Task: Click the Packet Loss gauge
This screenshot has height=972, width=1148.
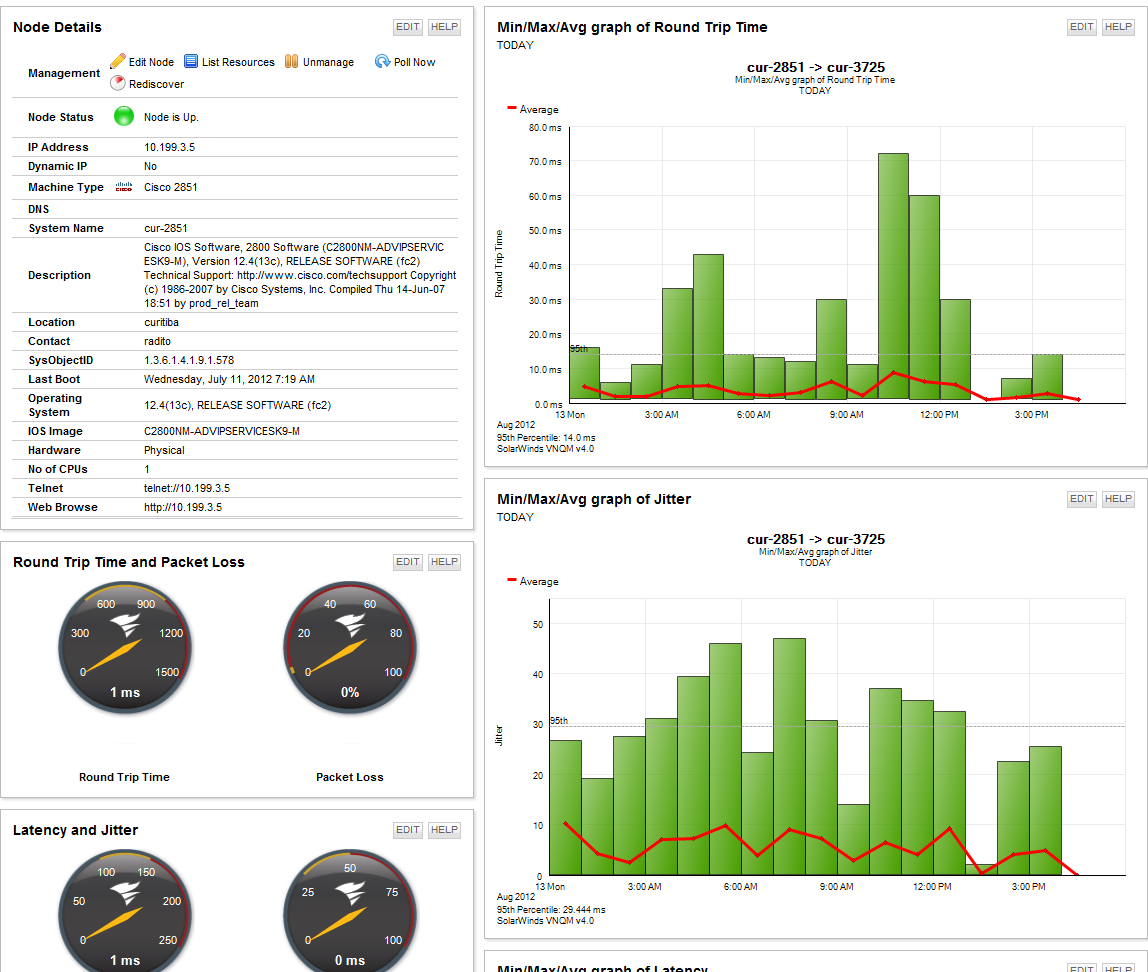Action: [350, 648]
